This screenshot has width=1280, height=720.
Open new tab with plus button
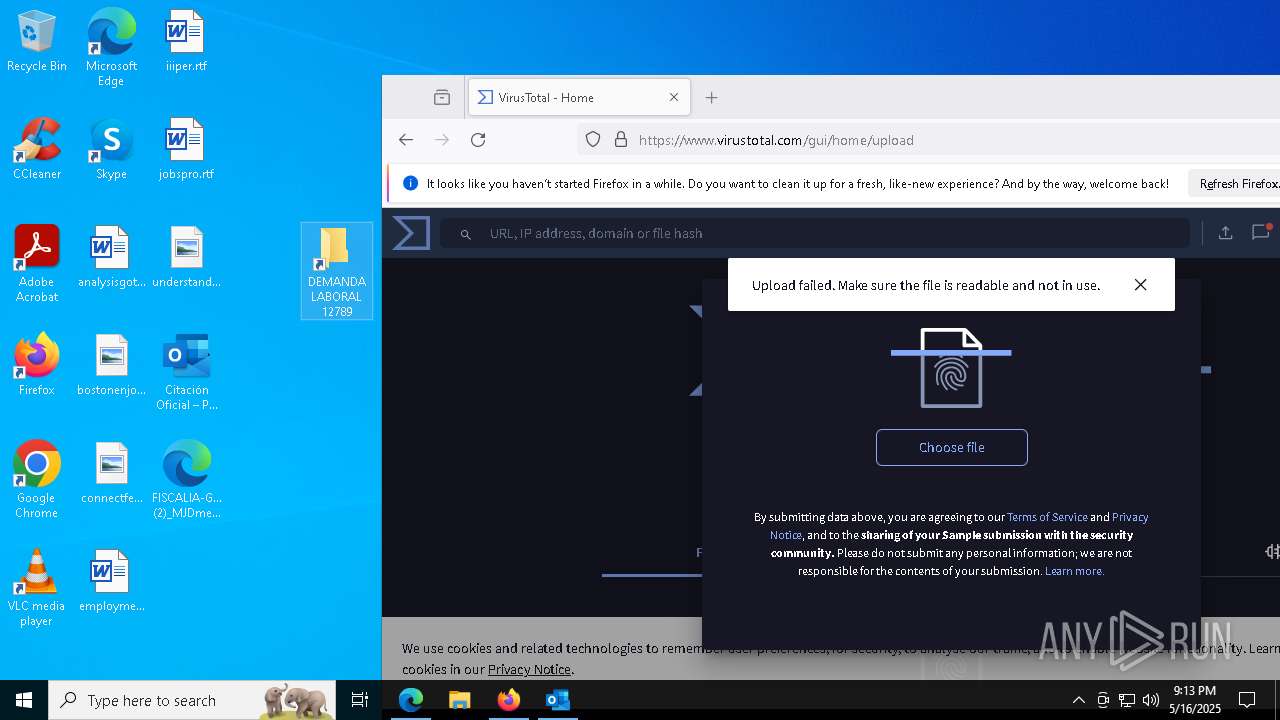(711, 97)
